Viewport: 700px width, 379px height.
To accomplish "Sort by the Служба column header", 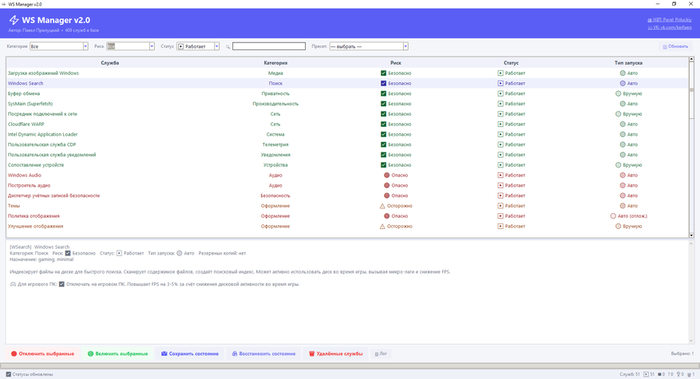I will 110,63.
